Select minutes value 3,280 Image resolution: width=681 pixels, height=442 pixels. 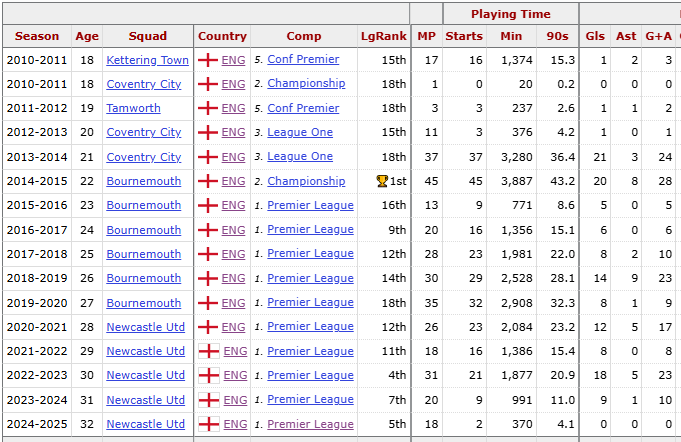tap(517, 157)
